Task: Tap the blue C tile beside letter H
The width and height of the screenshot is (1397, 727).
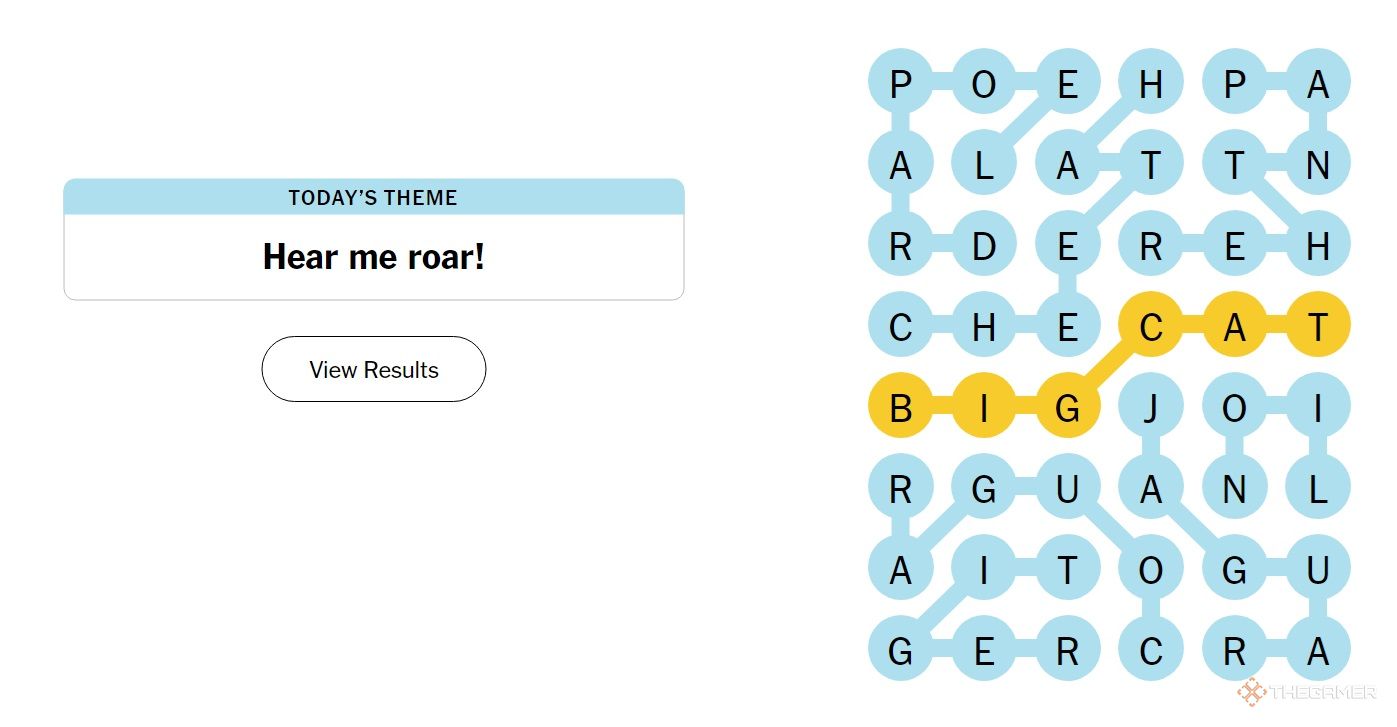Action: click(901, 325)
